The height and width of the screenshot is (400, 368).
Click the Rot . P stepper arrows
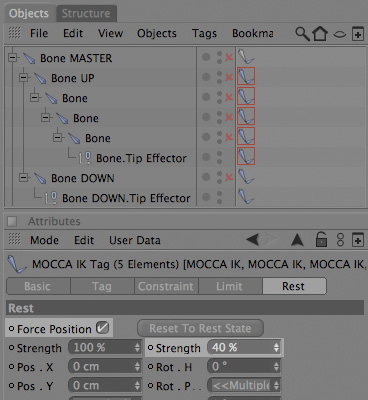[276, 386]
